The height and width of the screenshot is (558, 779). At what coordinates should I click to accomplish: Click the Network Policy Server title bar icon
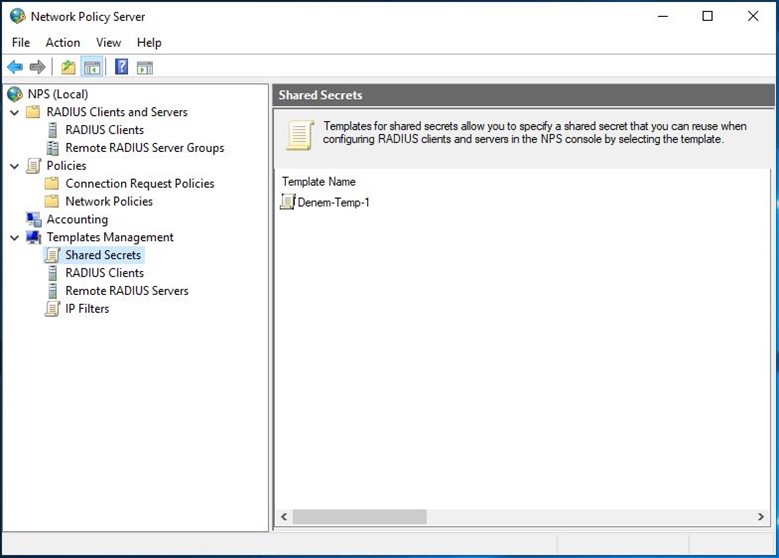(17, 16)
